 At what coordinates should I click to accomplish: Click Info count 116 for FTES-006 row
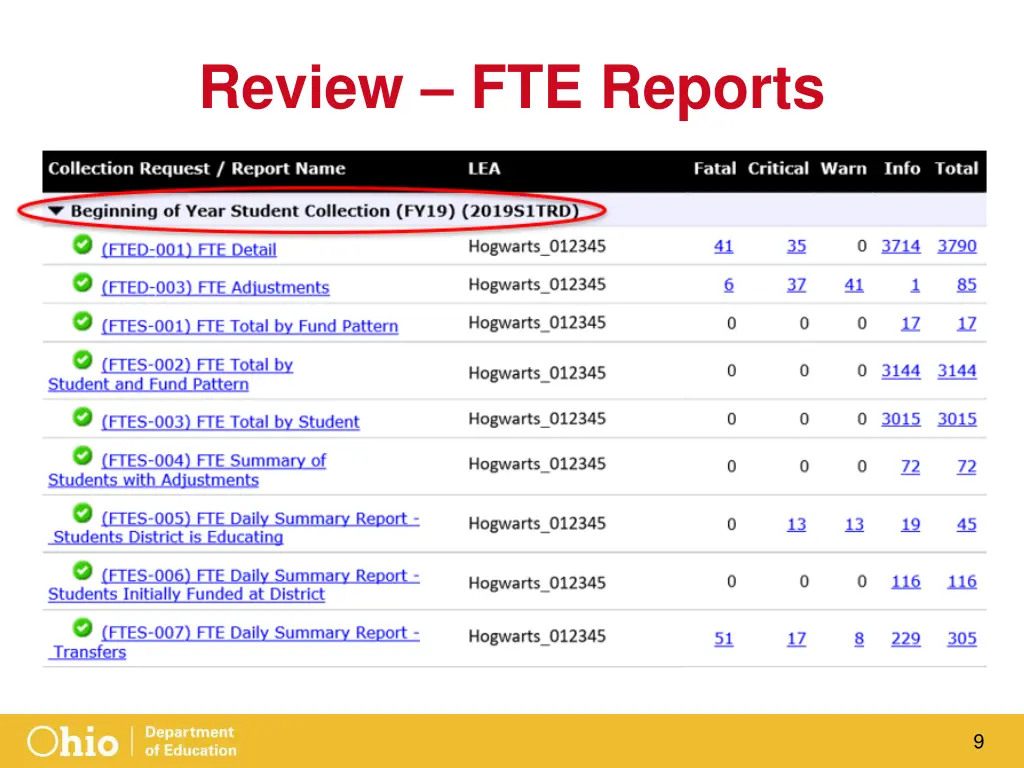906,581
